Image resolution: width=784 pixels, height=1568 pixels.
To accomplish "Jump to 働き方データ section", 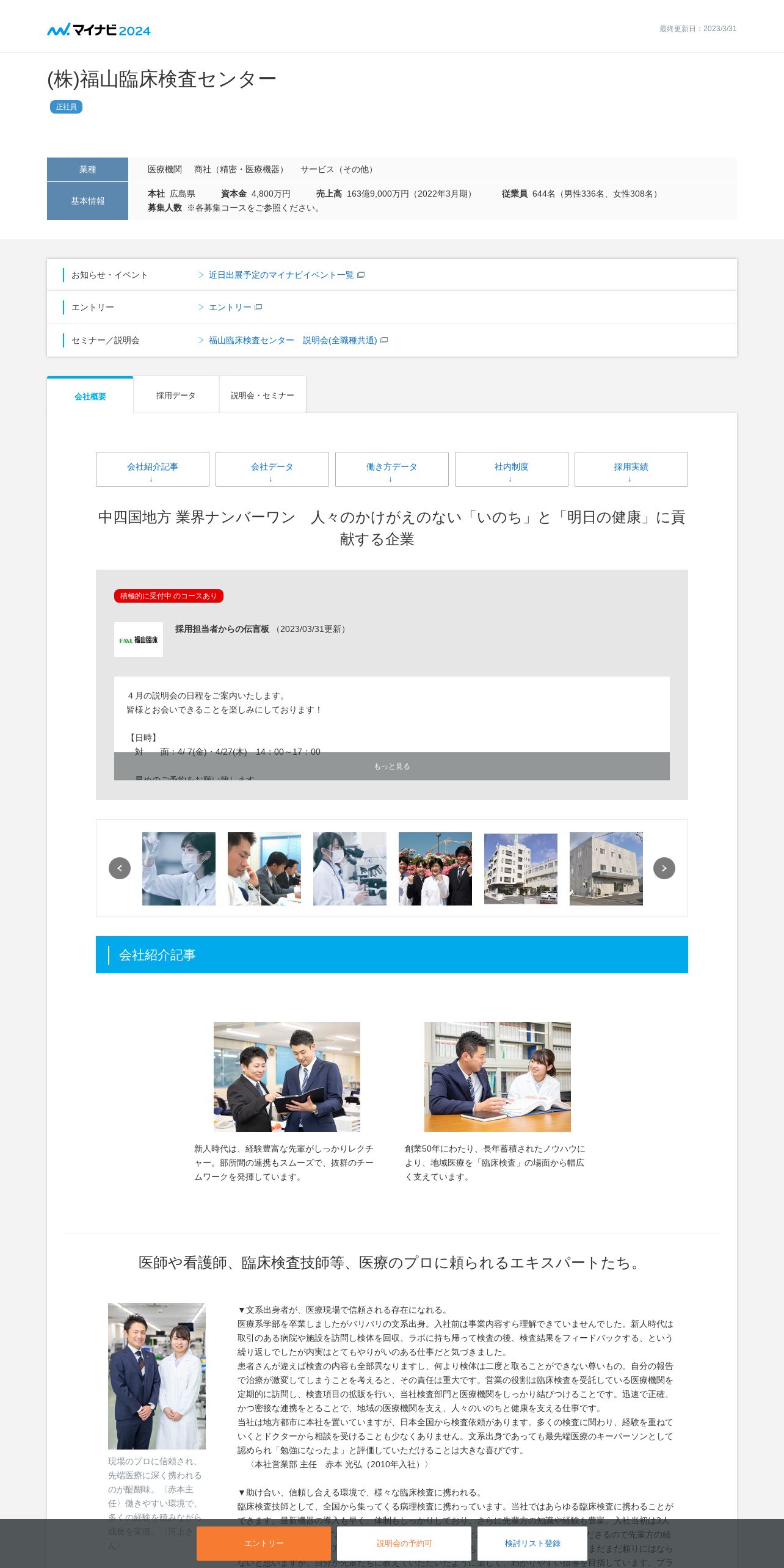I will [x=392, y=469].
